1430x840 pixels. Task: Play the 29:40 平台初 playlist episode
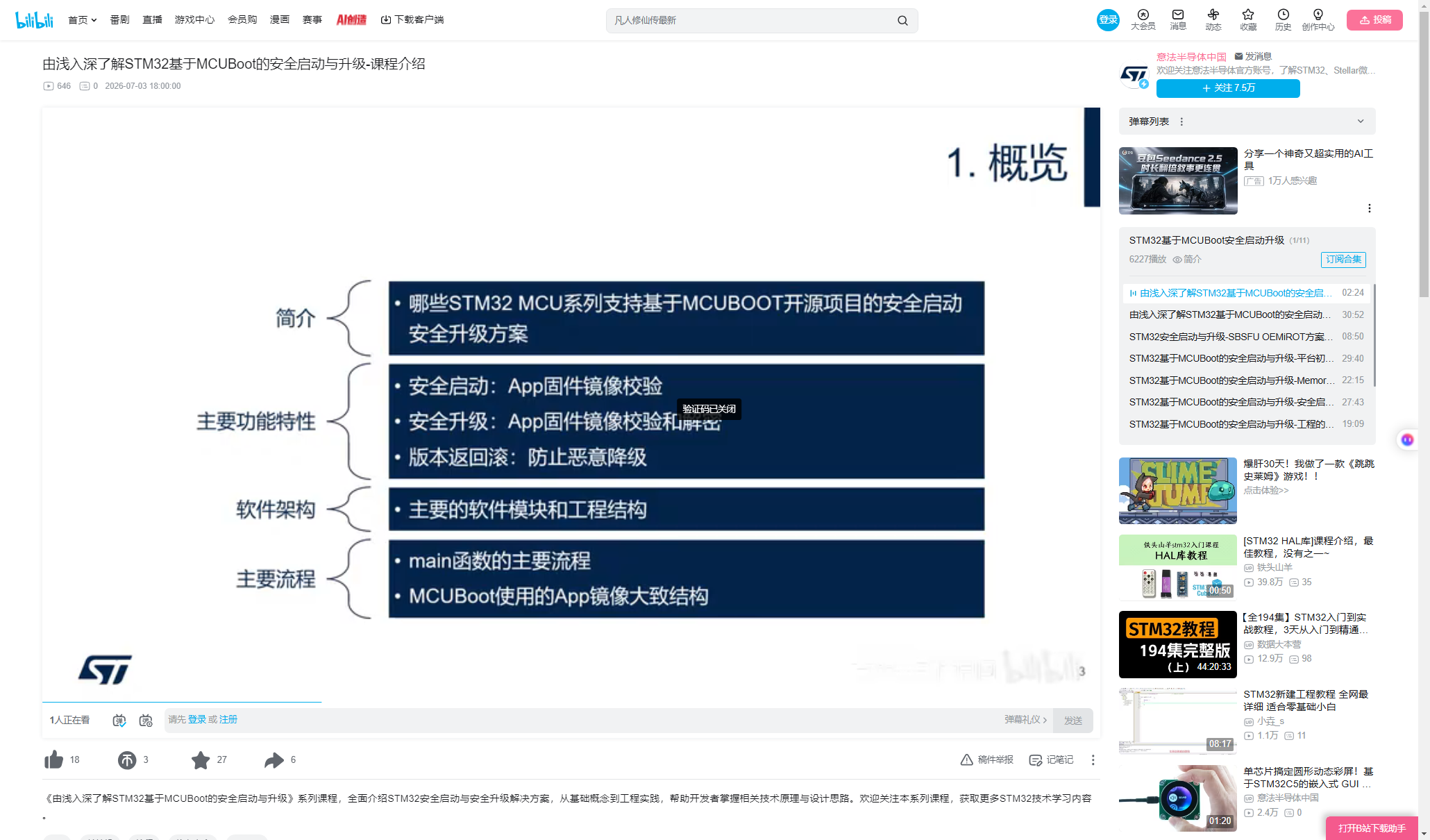[x=1247, y=359]
